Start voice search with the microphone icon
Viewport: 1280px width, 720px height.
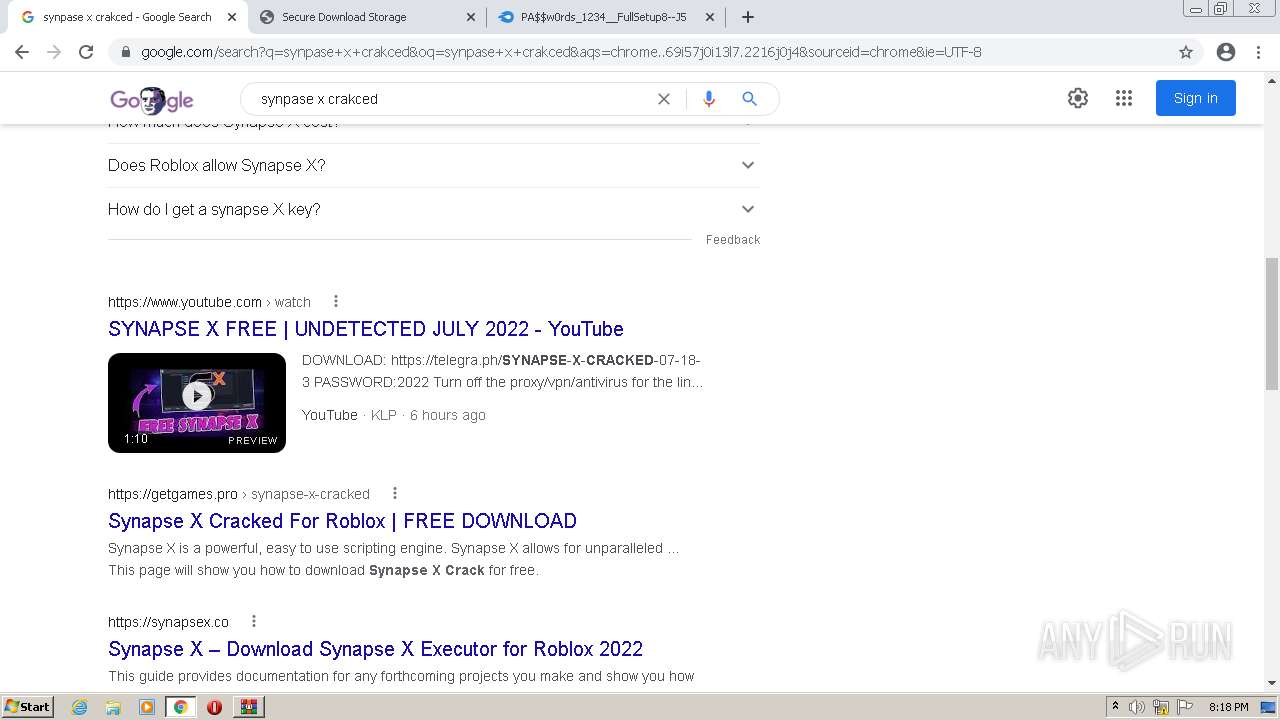pos(709,99)
